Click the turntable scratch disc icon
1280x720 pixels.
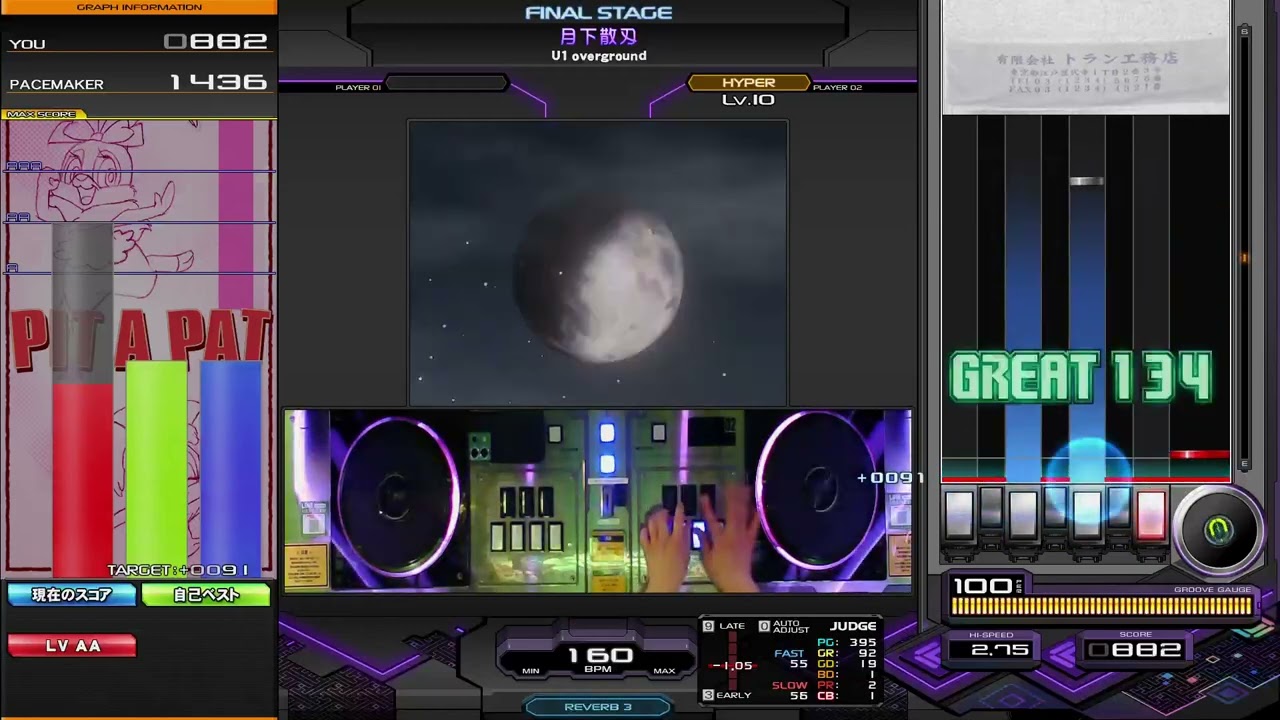coord(1217,531)
